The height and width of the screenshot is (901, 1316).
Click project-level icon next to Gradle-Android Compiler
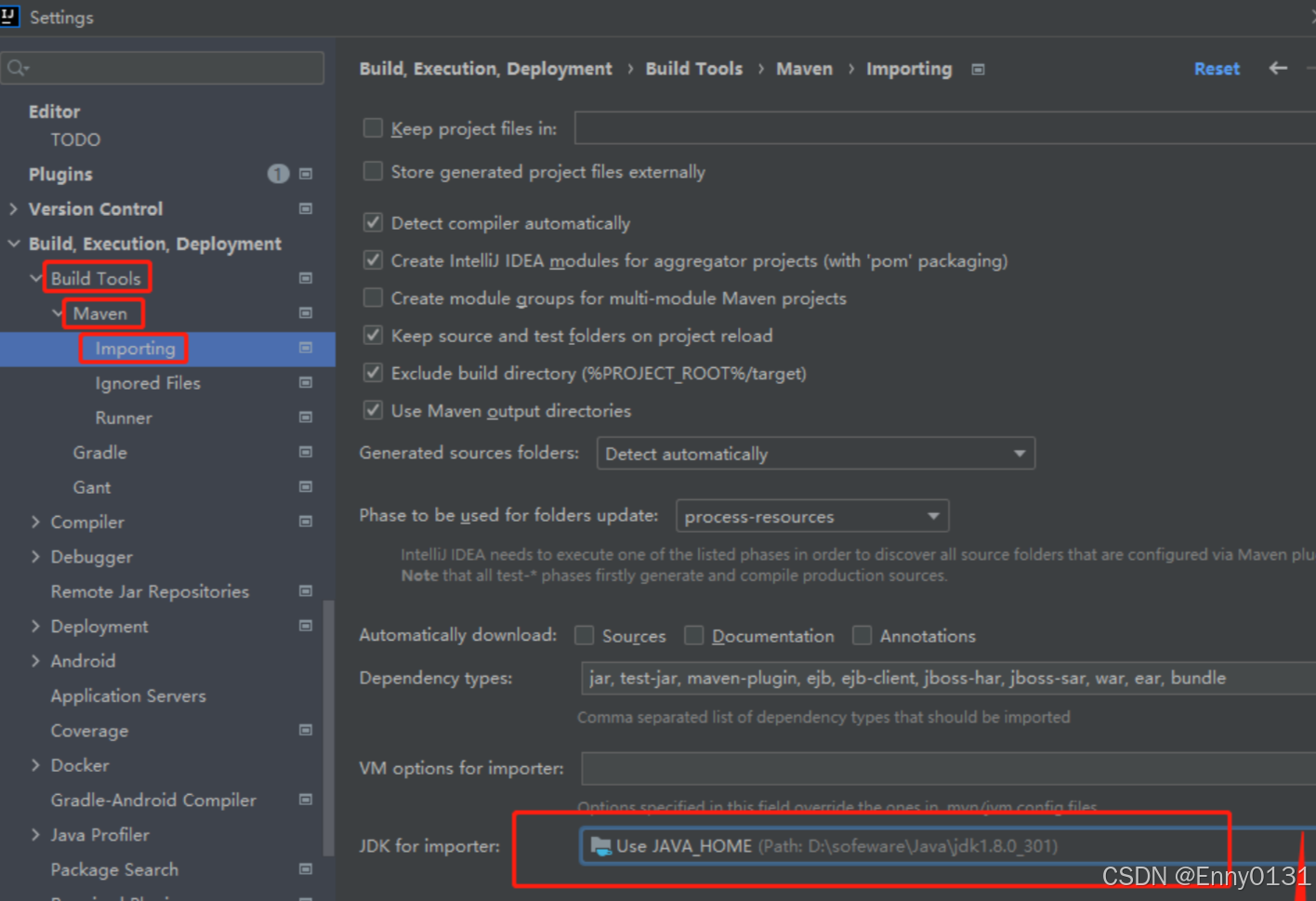coord(306,800)
